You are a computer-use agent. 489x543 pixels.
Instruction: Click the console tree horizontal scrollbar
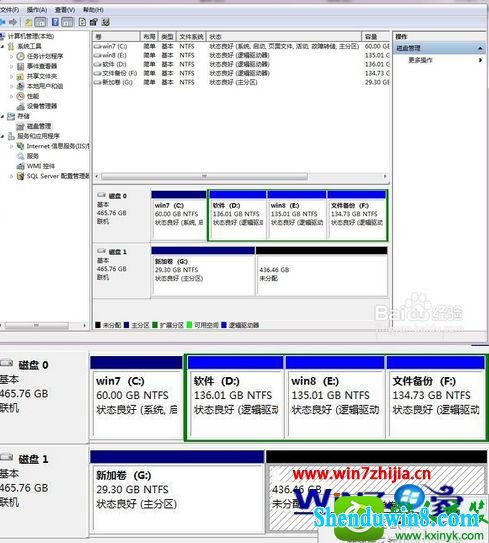coord(37,326)
